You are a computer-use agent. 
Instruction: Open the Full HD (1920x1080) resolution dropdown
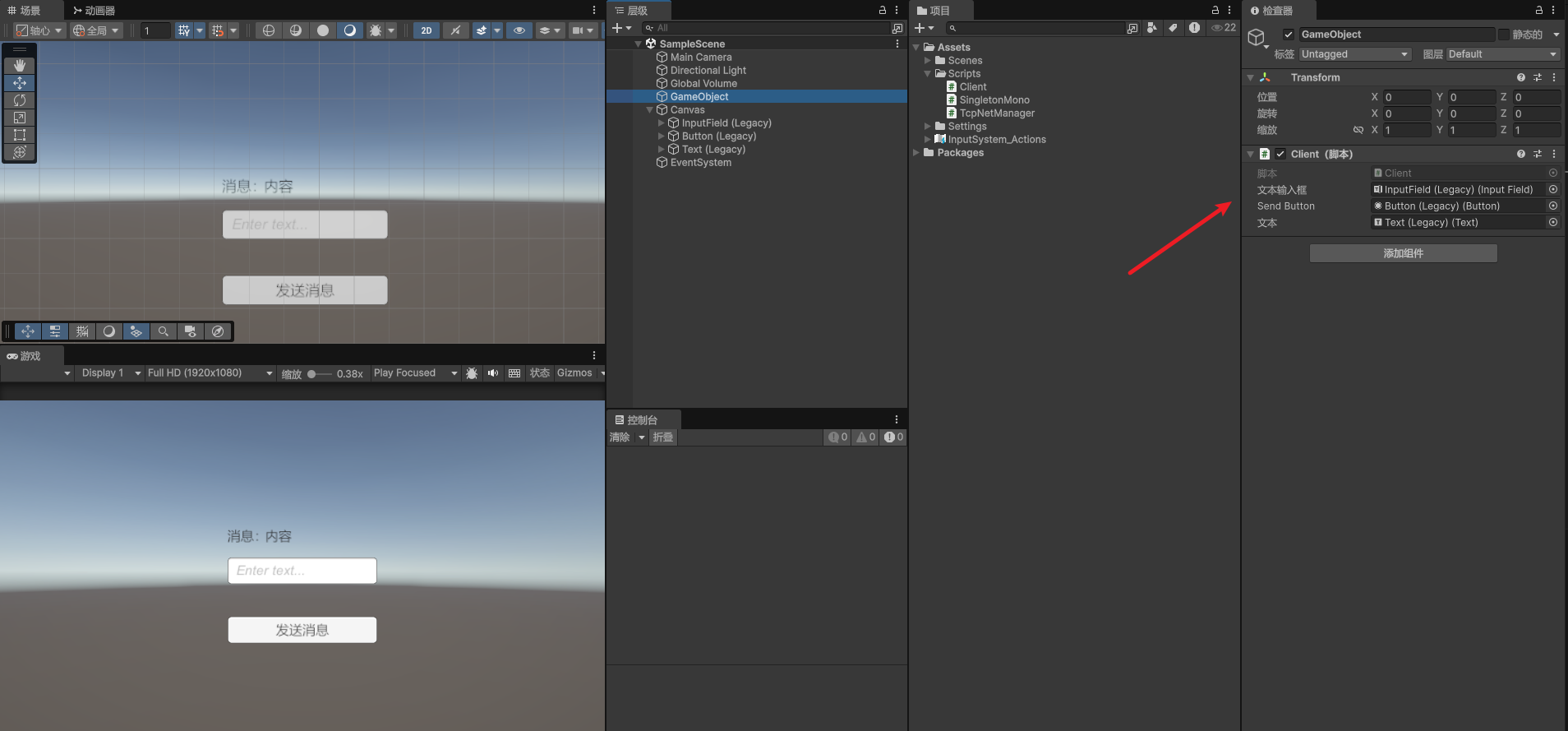pyautogui.click(x=210, y=373)
